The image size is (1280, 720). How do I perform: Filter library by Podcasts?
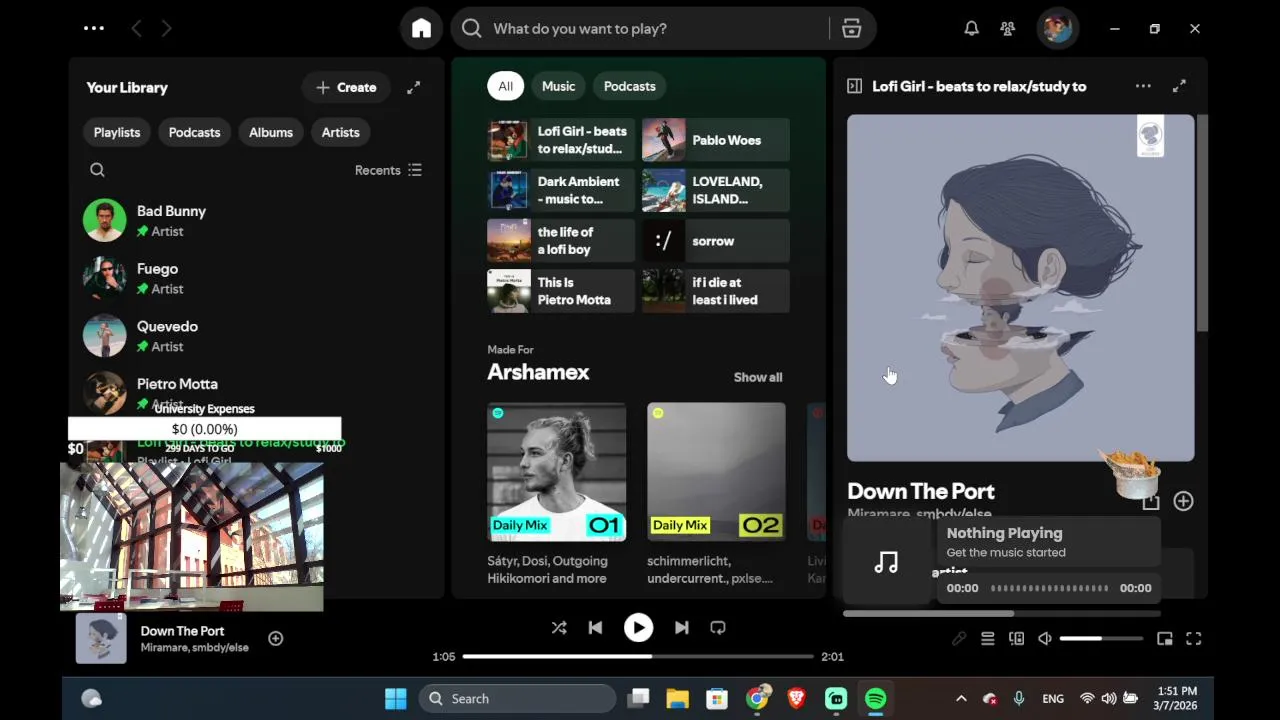pyautogui.click(x=194, y=132)
